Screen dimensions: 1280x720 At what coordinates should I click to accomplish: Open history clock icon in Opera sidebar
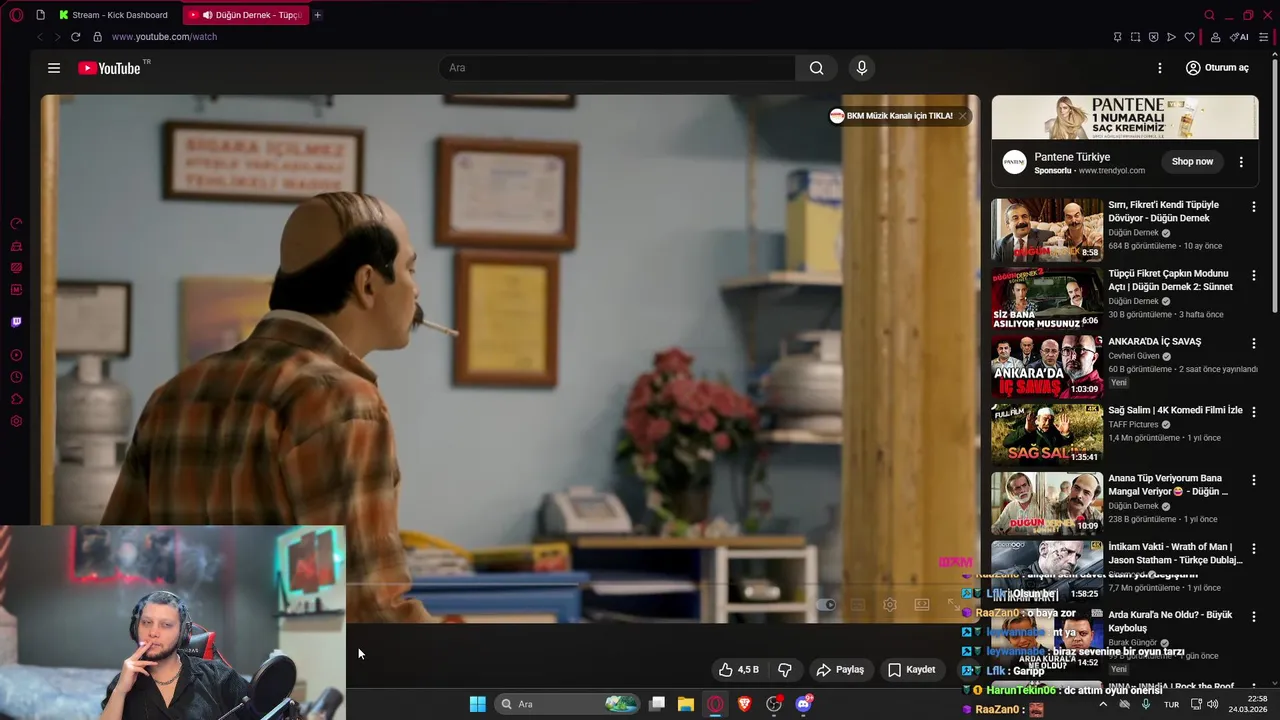[x=16, y=377]
